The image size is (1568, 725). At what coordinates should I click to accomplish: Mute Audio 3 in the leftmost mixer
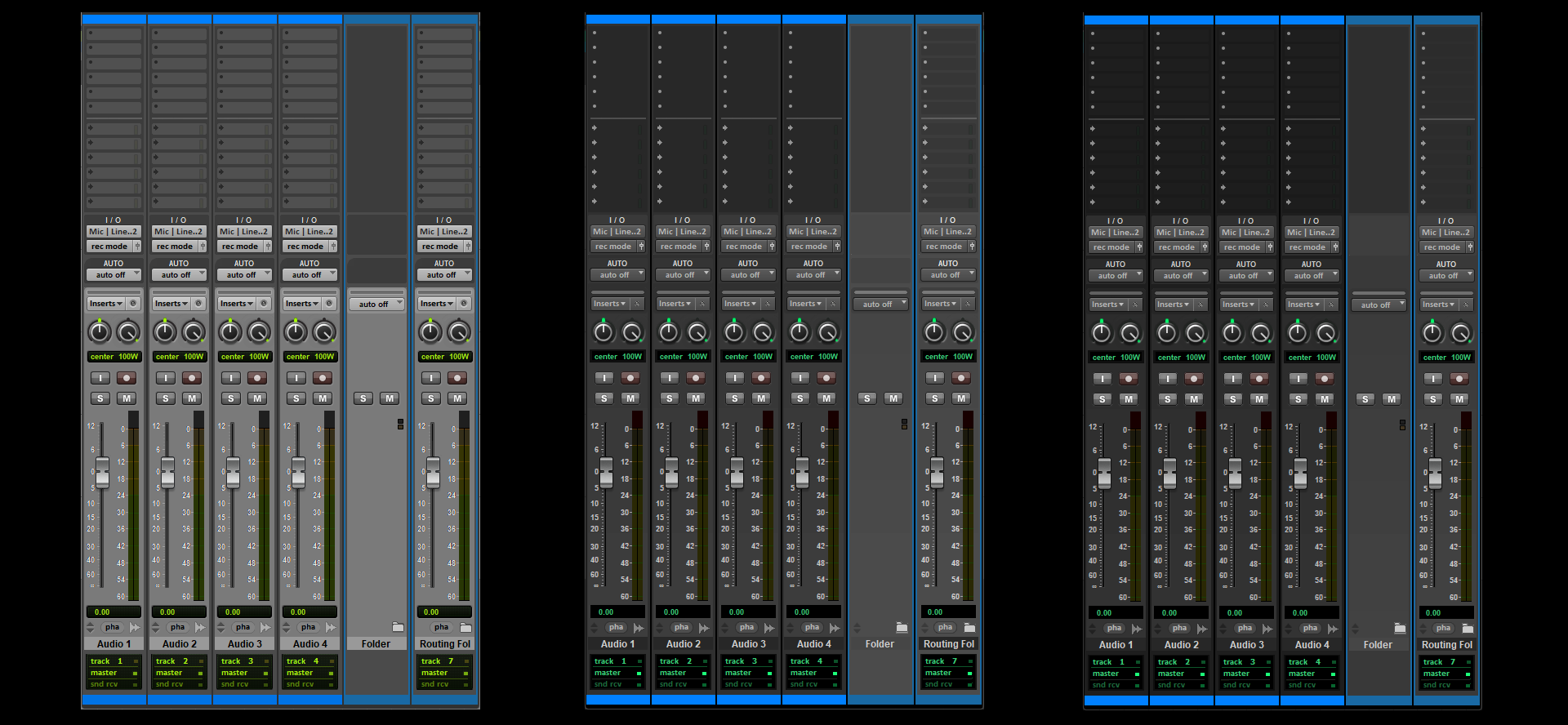257,398
